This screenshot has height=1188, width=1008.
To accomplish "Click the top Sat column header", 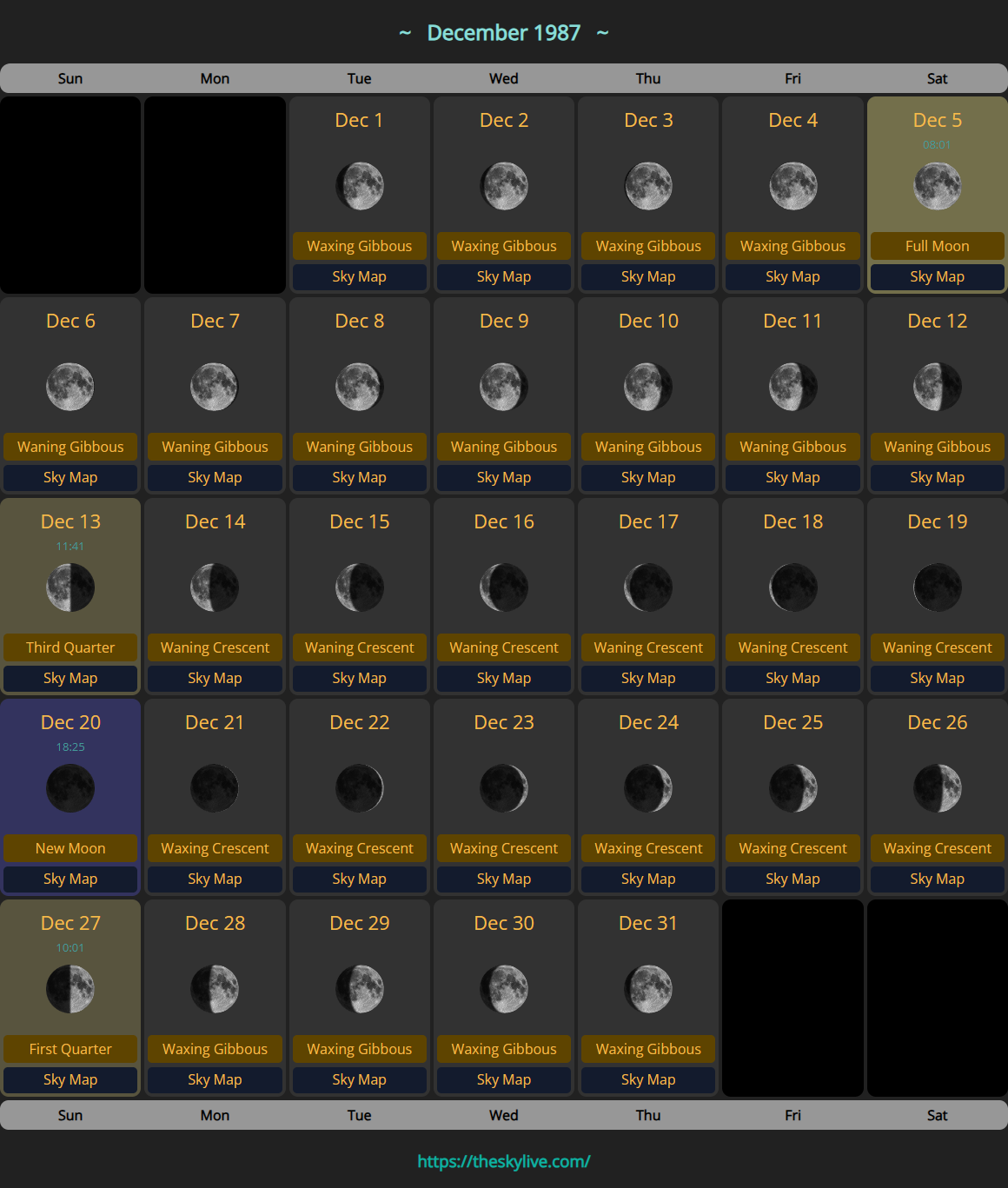I will coord(938,78).
